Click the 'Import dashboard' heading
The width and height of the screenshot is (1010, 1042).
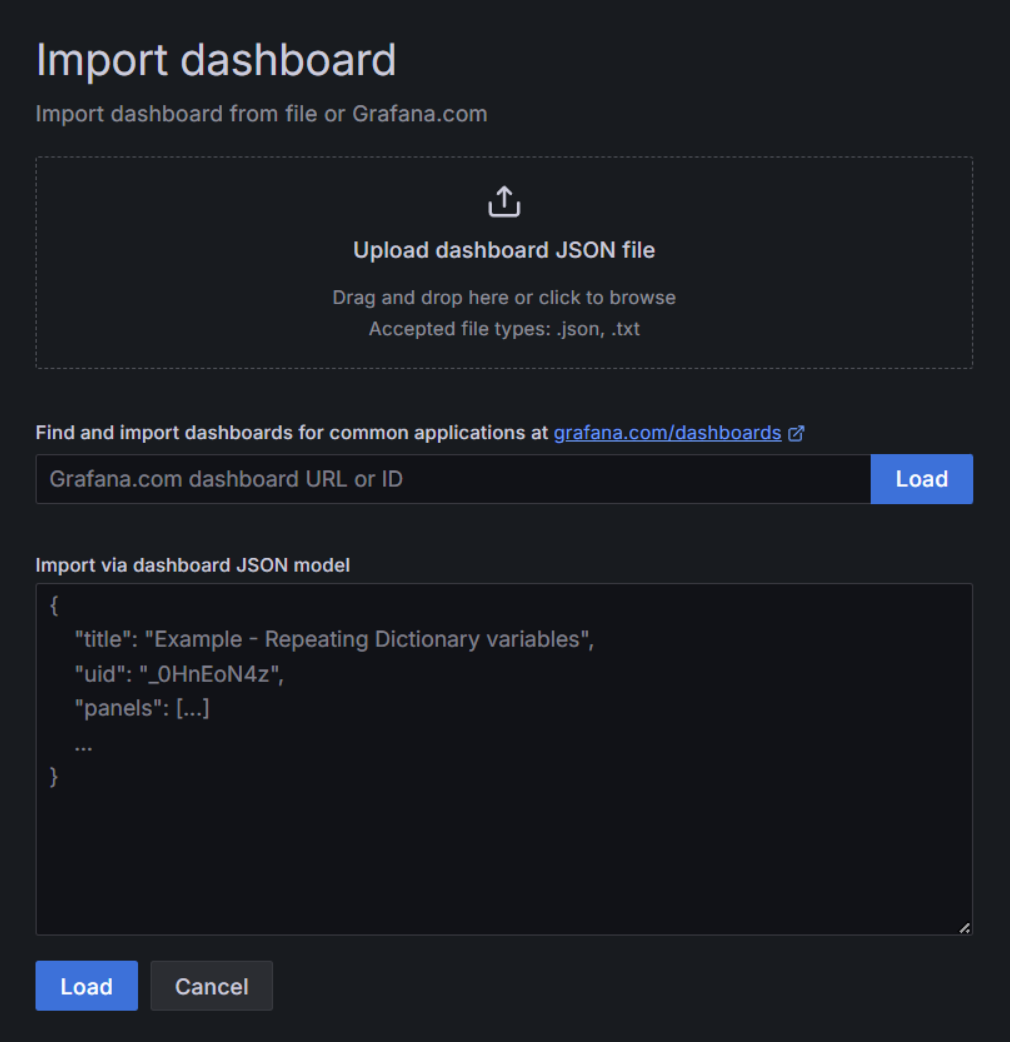tap(216, 60)
